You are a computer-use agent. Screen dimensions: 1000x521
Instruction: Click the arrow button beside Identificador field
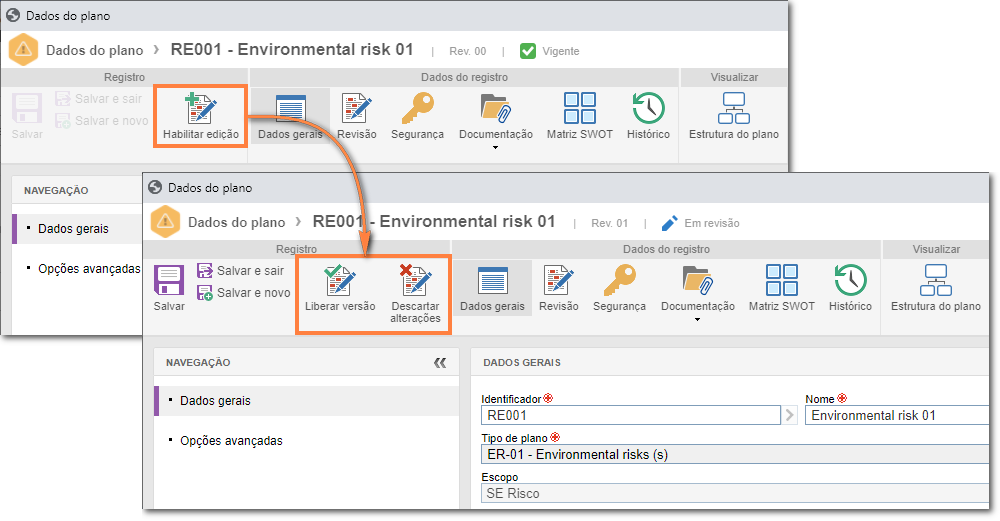790,415
